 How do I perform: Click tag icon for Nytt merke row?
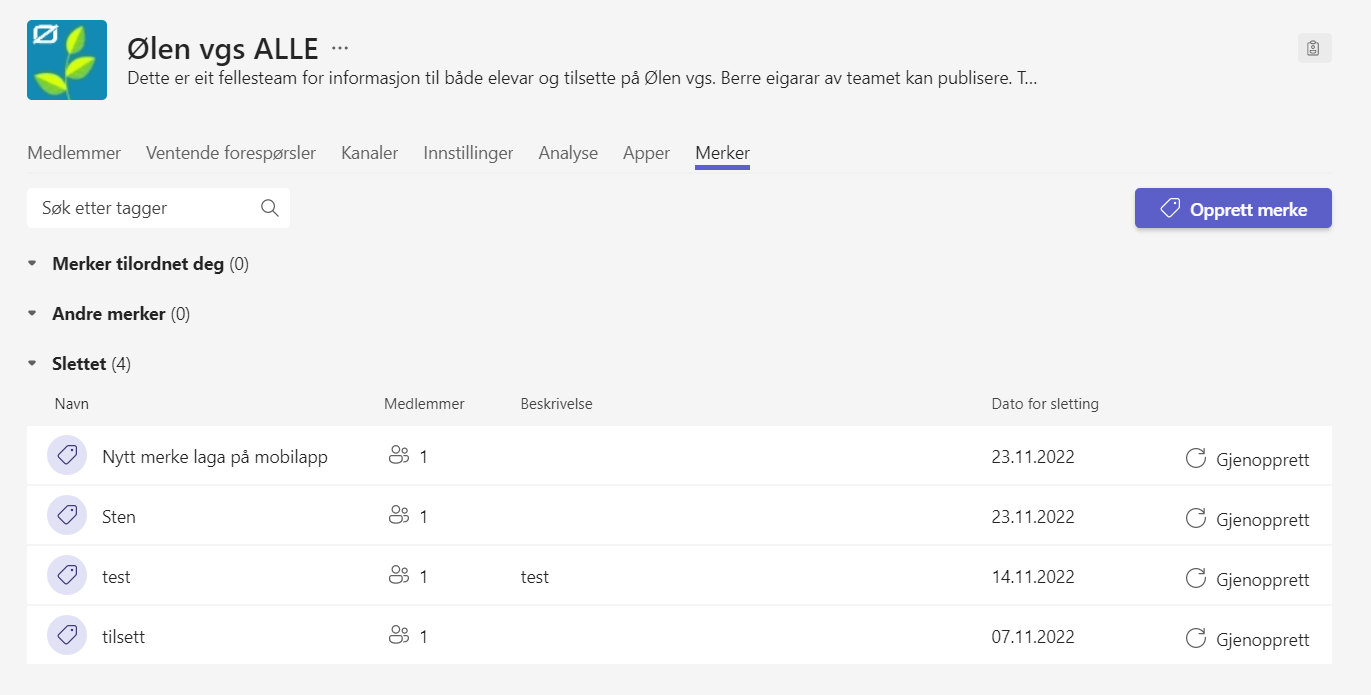tap(67, 456)
